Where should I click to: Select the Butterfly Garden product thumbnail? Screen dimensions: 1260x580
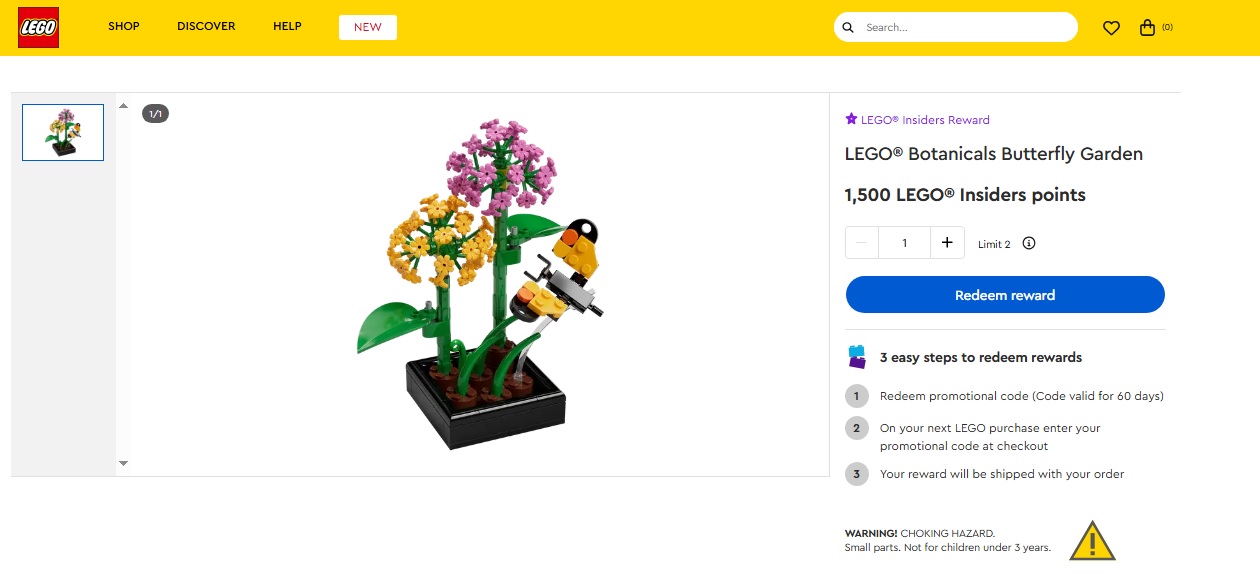(x=62, y=131)
